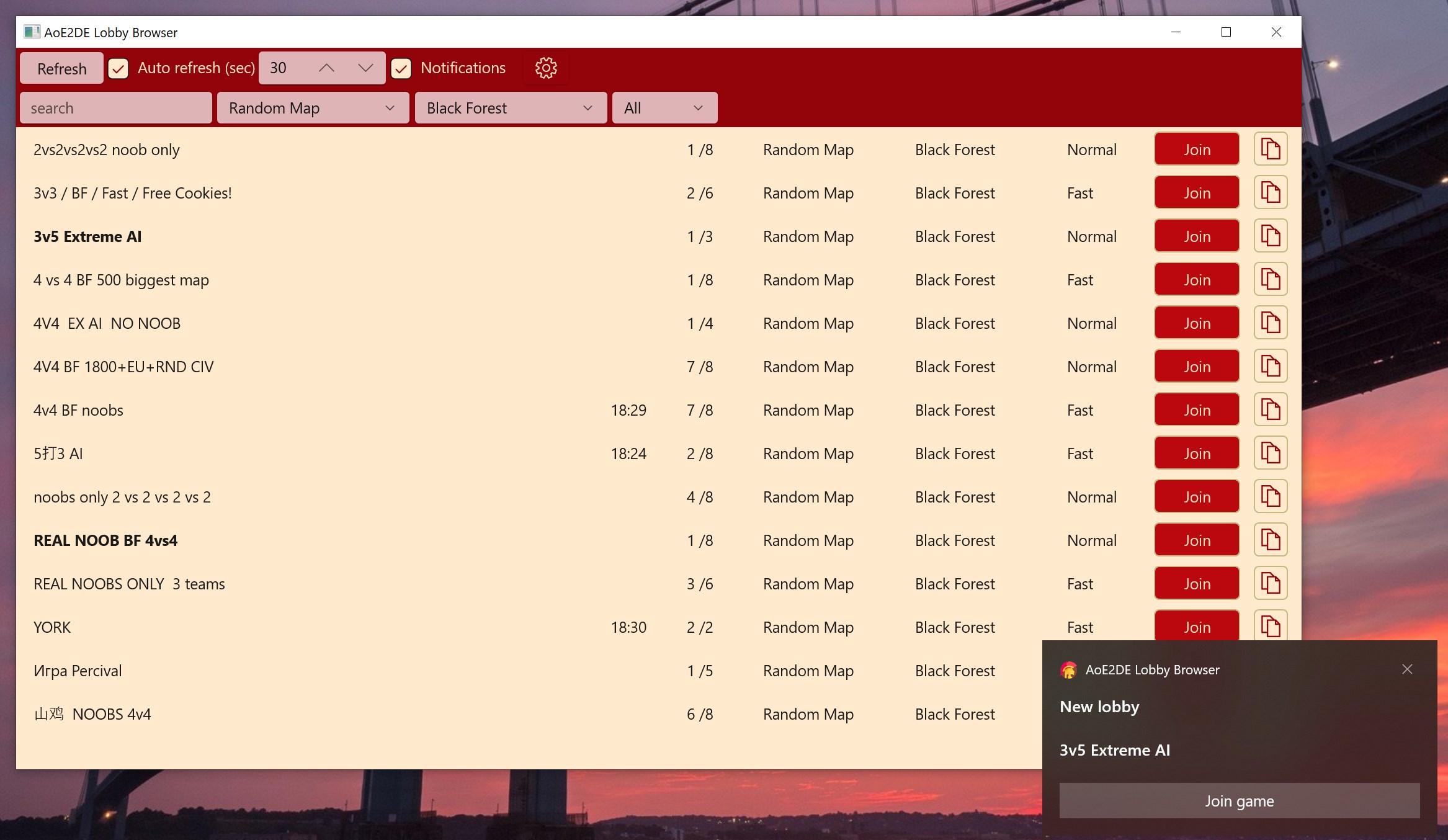
Task: Open settings via the gear icon
Action: click(546, 68)
